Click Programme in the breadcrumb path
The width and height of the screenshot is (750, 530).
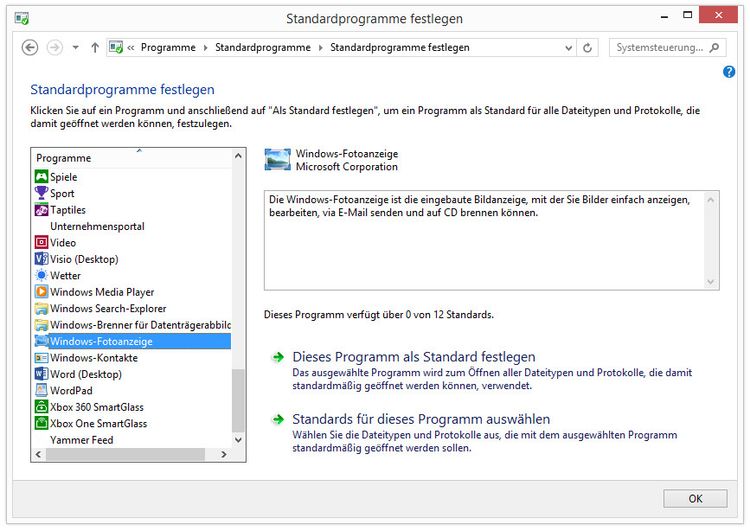tap(168, 47)
